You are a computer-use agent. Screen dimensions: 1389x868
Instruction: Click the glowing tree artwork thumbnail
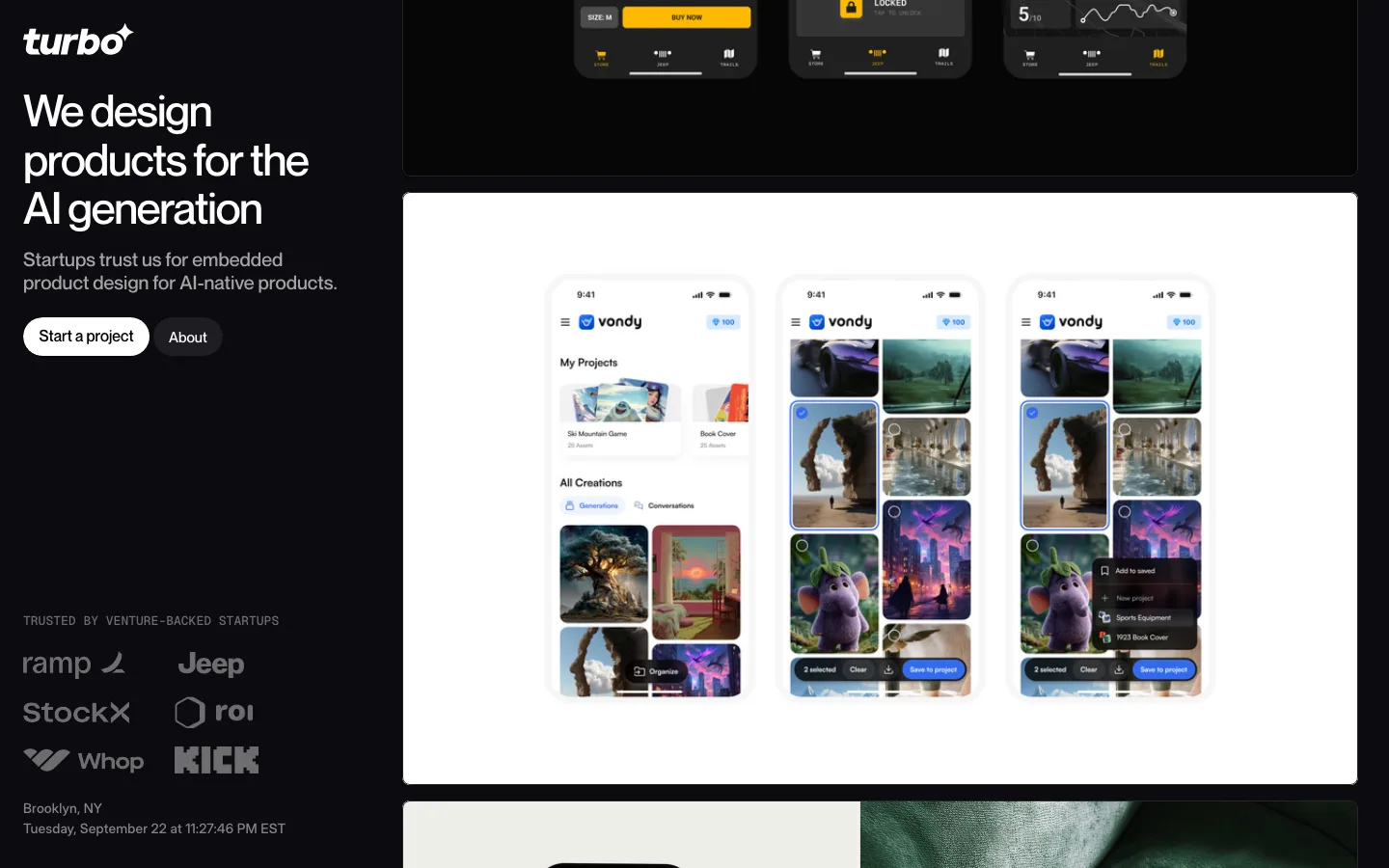coord(604,574)
